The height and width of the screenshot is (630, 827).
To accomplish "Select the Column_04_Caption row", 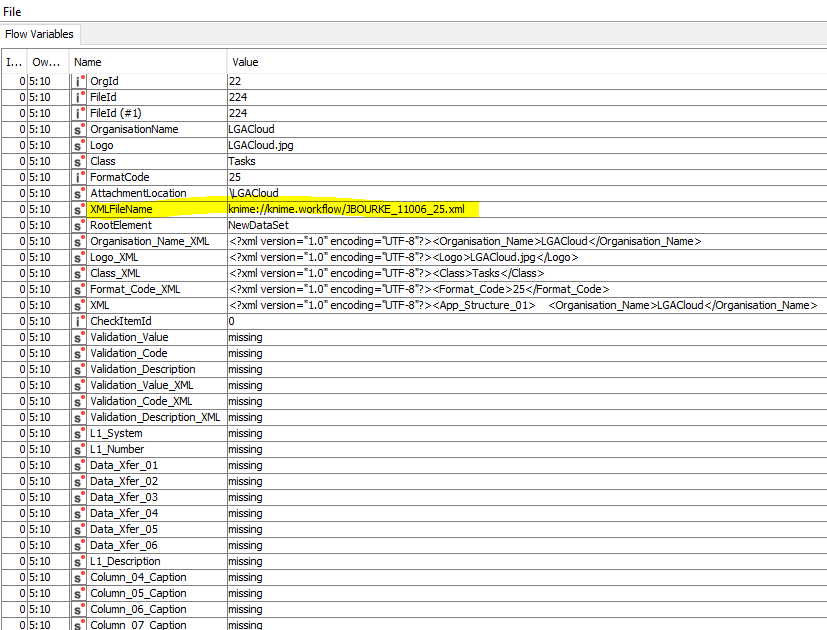I will pos(138,577).
